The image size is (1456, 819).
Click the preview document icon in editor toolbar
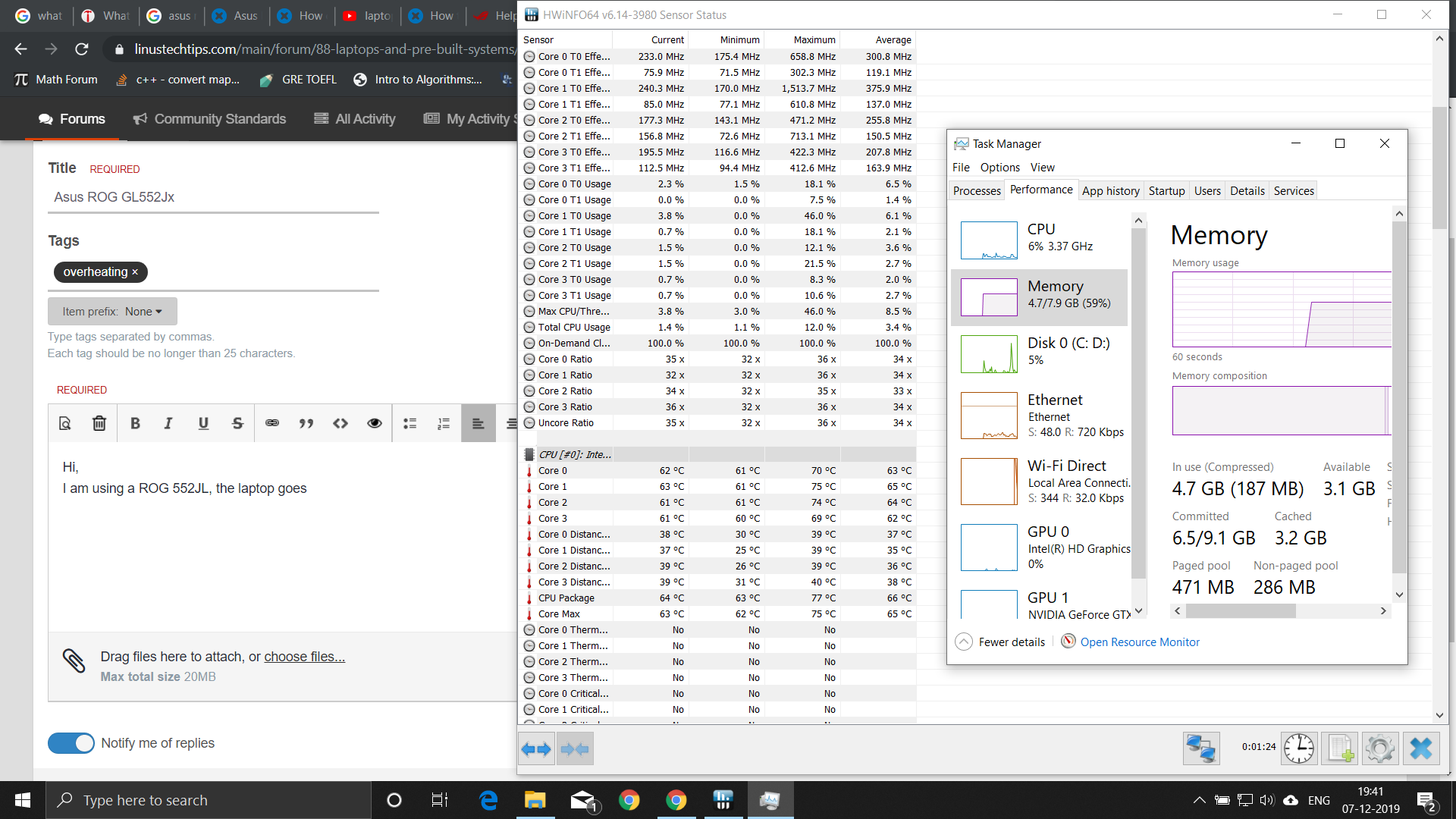point(65,423)
